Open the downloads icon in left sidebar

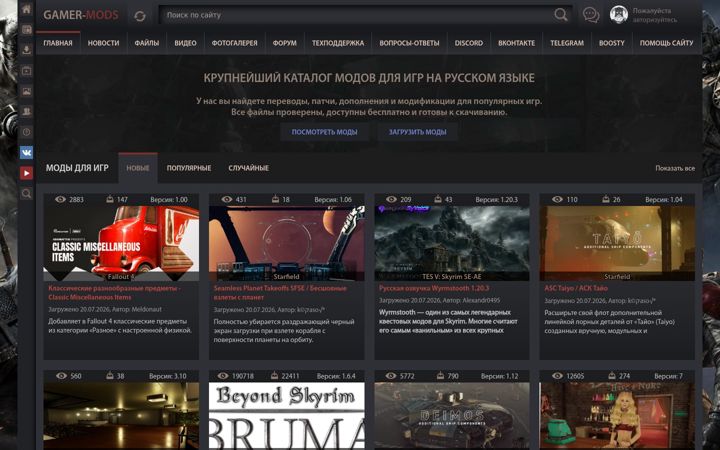pos(26,50)
